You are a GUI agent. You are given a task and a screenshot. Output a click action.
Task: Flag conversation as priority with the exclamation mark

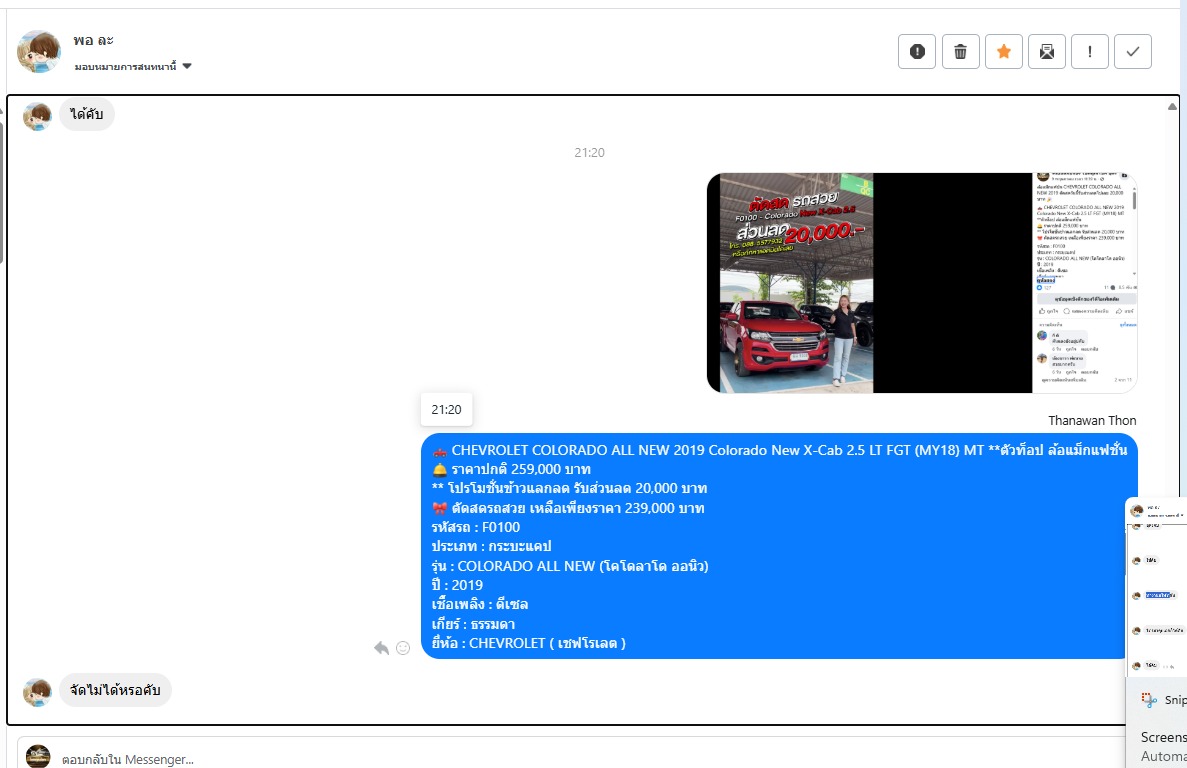[x=1090, y=51]
